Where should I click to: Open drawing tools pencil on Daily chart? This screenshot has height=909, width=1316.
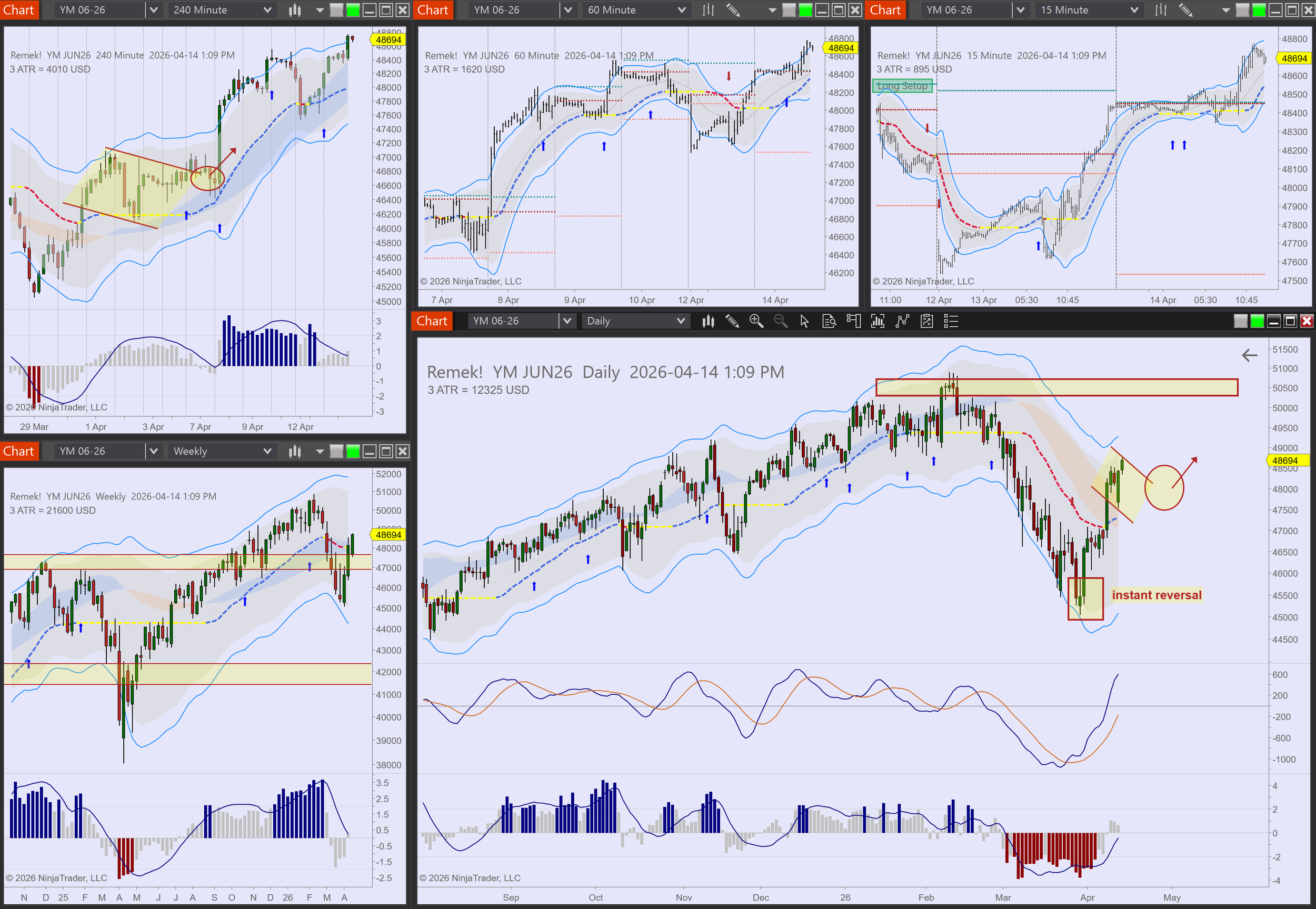tap(732, 321)
